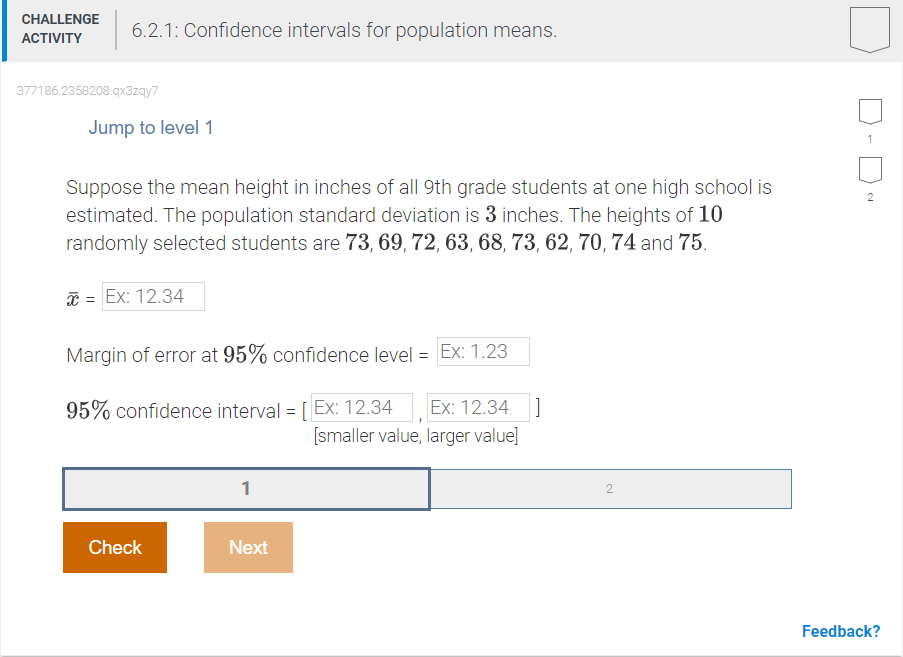This screenshot has width=903, height=657.
Task: Select the numeral 2 below the second badge
Action: tap(869, 197)
